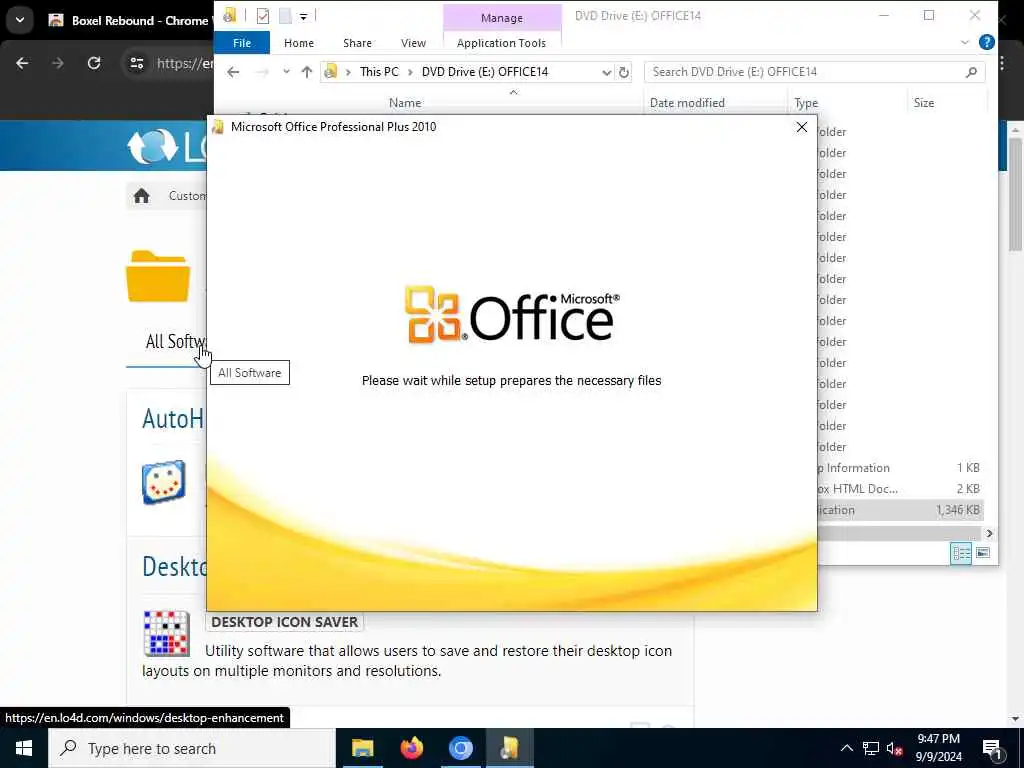
Task: Click the Office setup taskbar icon
Action: point(509,748)
